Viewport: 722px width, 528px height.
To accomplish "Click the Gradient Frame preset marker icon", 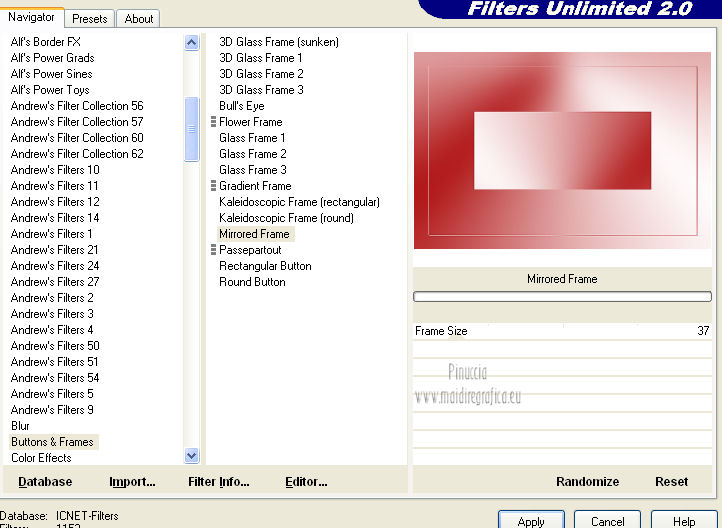I will 213,186.
